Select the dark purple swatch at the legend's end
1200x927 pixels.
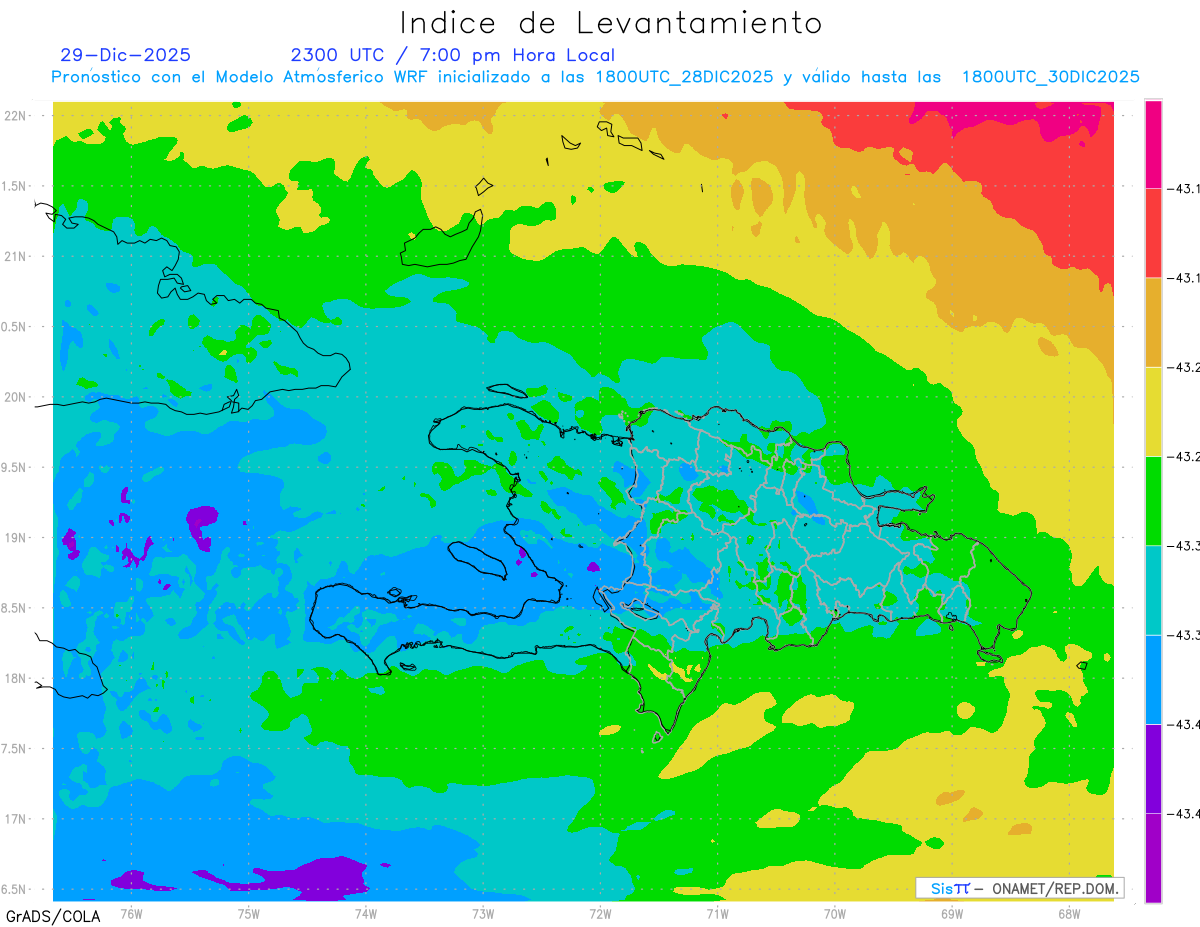click(x=1153, y=857)
